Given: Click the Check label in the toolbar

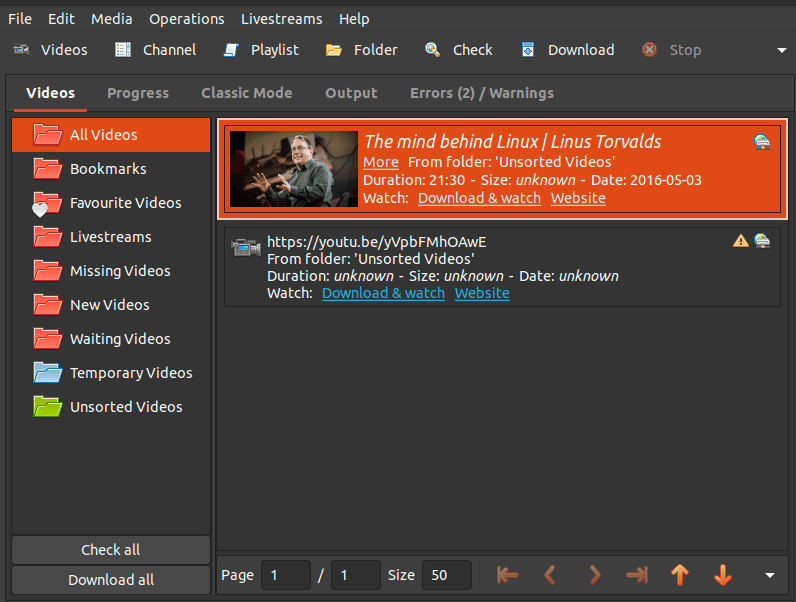Looking at the screenshot, I should click(x=473, y=50).
